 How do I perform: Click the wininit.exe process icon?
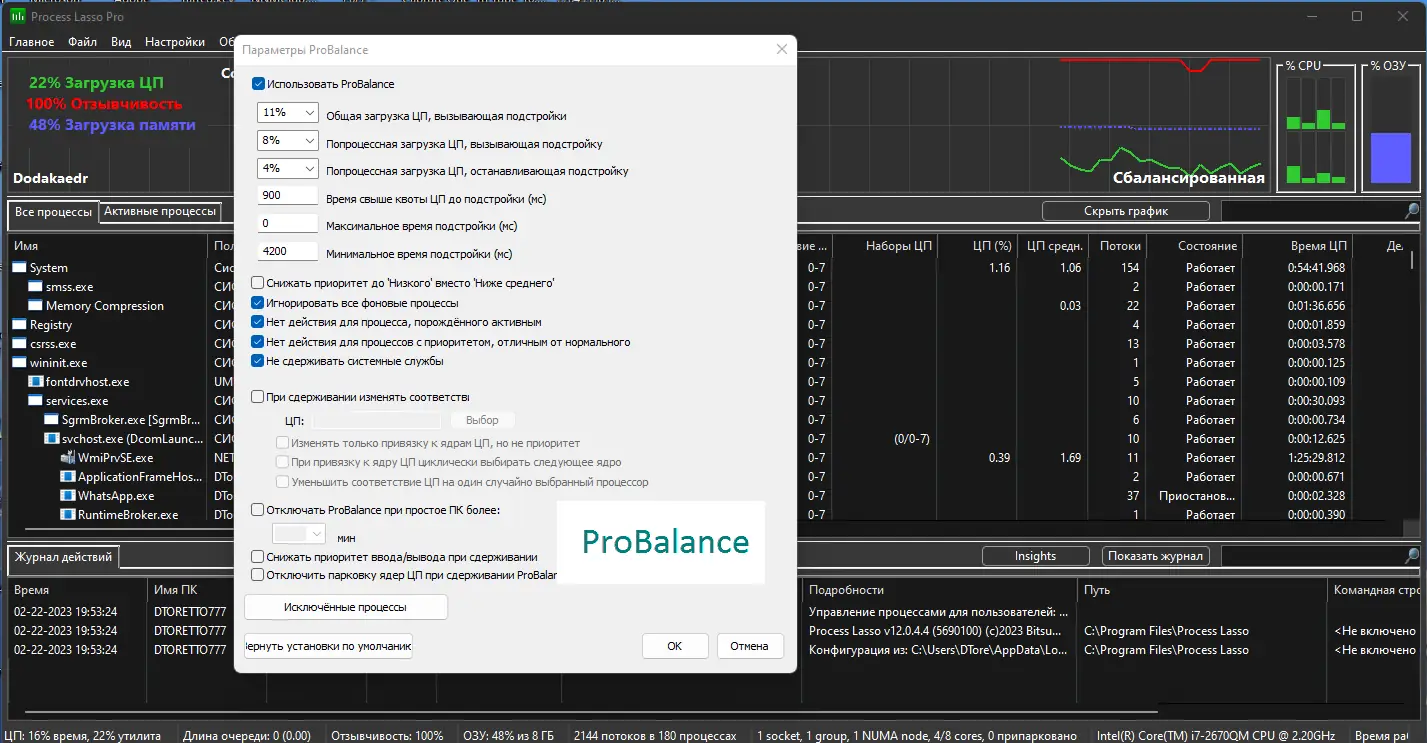click(x=20, y=363)
